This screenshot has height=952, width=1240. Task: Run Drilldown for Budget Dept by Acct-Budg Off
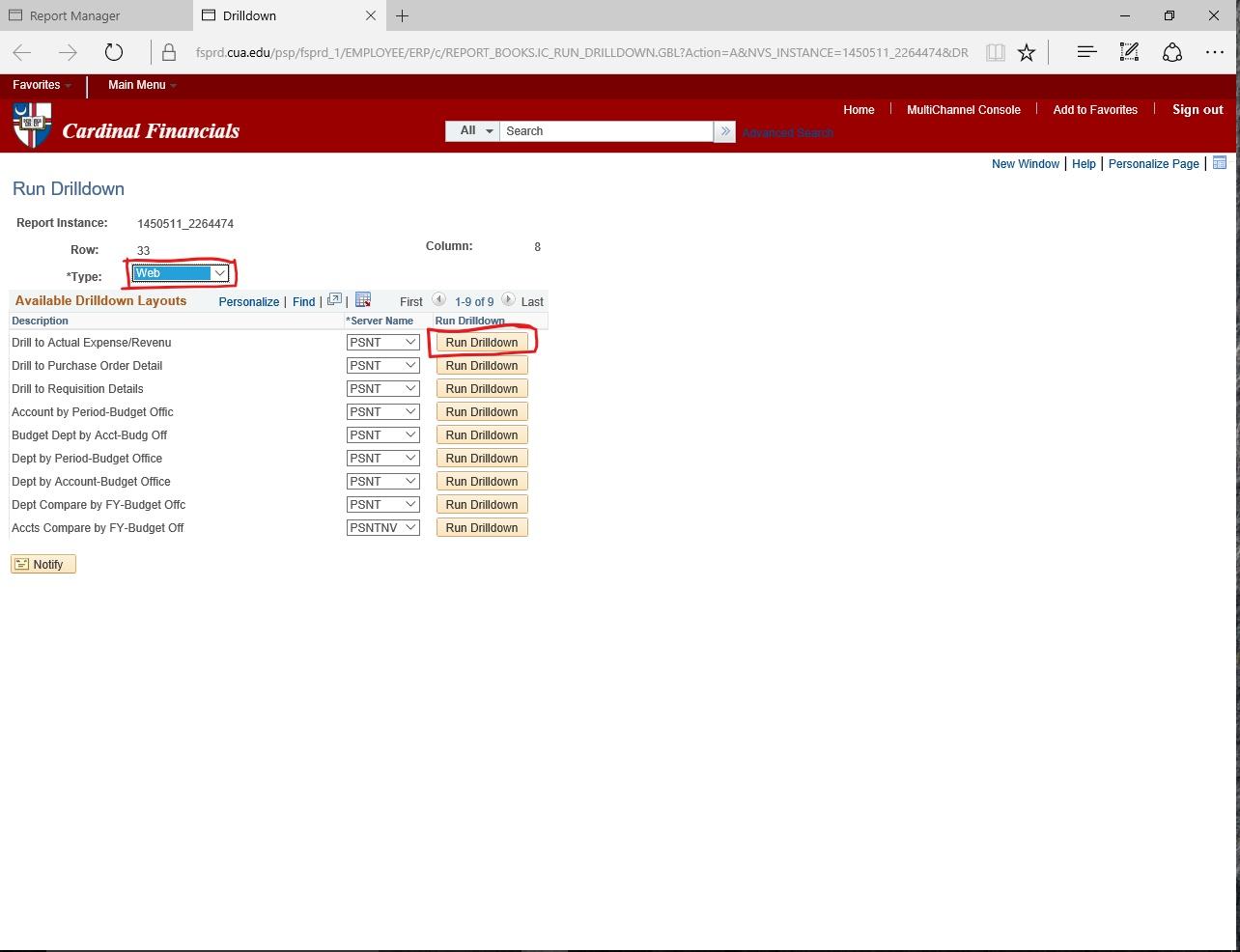point(482,435)
